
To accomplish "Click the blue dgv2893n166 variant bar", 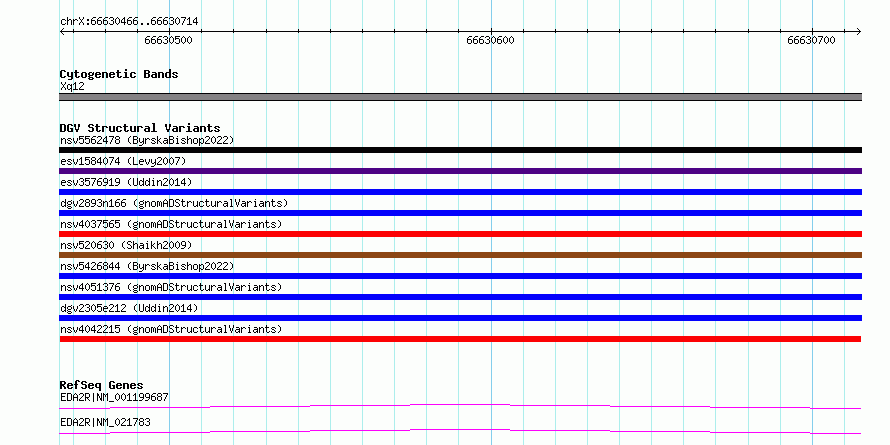I will click(461, 213).
